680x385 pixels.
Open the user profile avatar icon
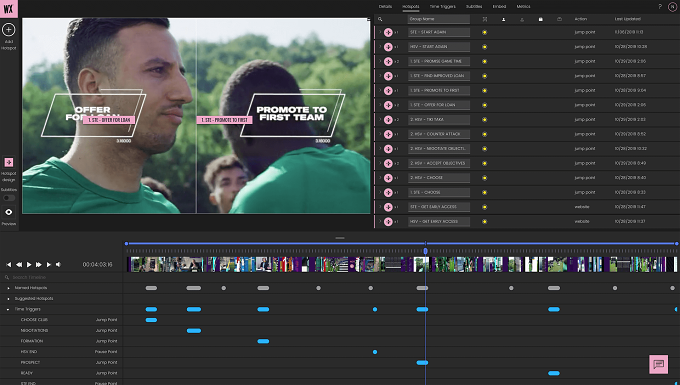[x=673, y=7]
